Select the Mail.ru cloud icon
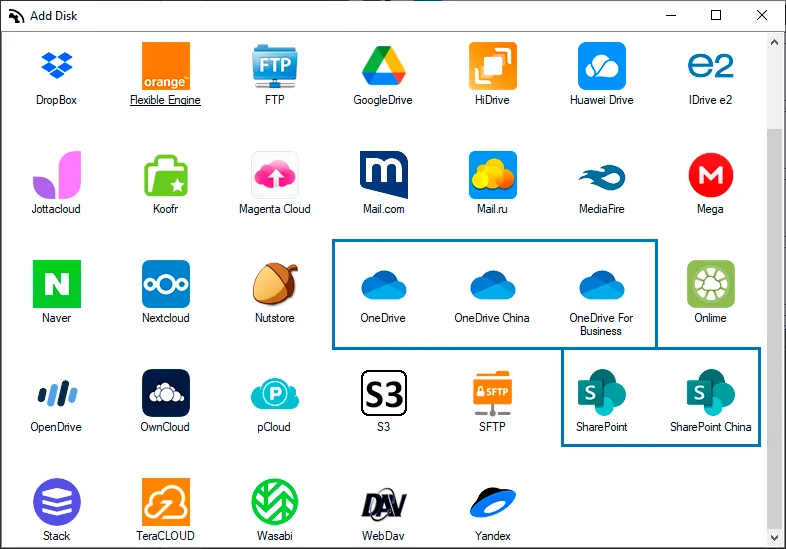Image resolution: width=786 pixels, height=549 pixels. (x=492, y=175)
